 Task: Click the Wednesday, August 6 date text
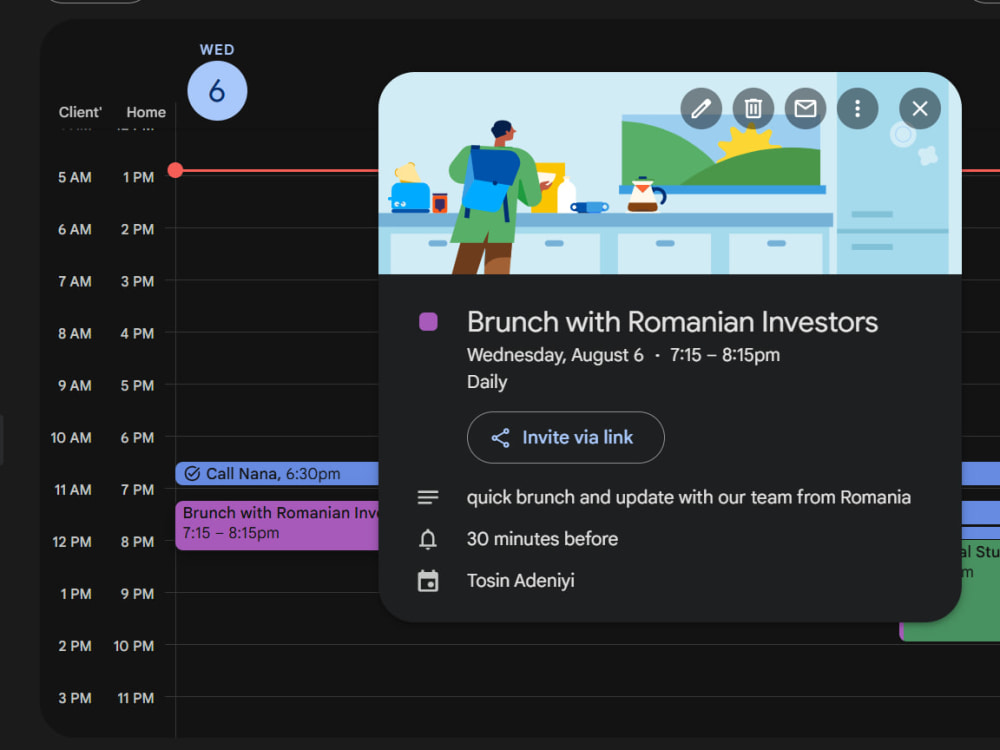click(555, 355)
